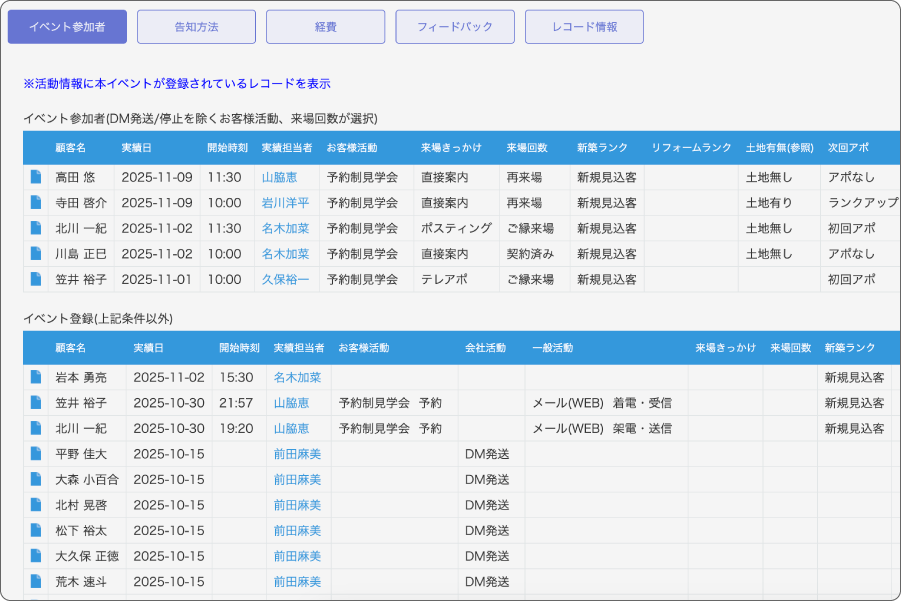Open the record icon for 高田 悠
The image size is (901, 601).
(36, 177)
